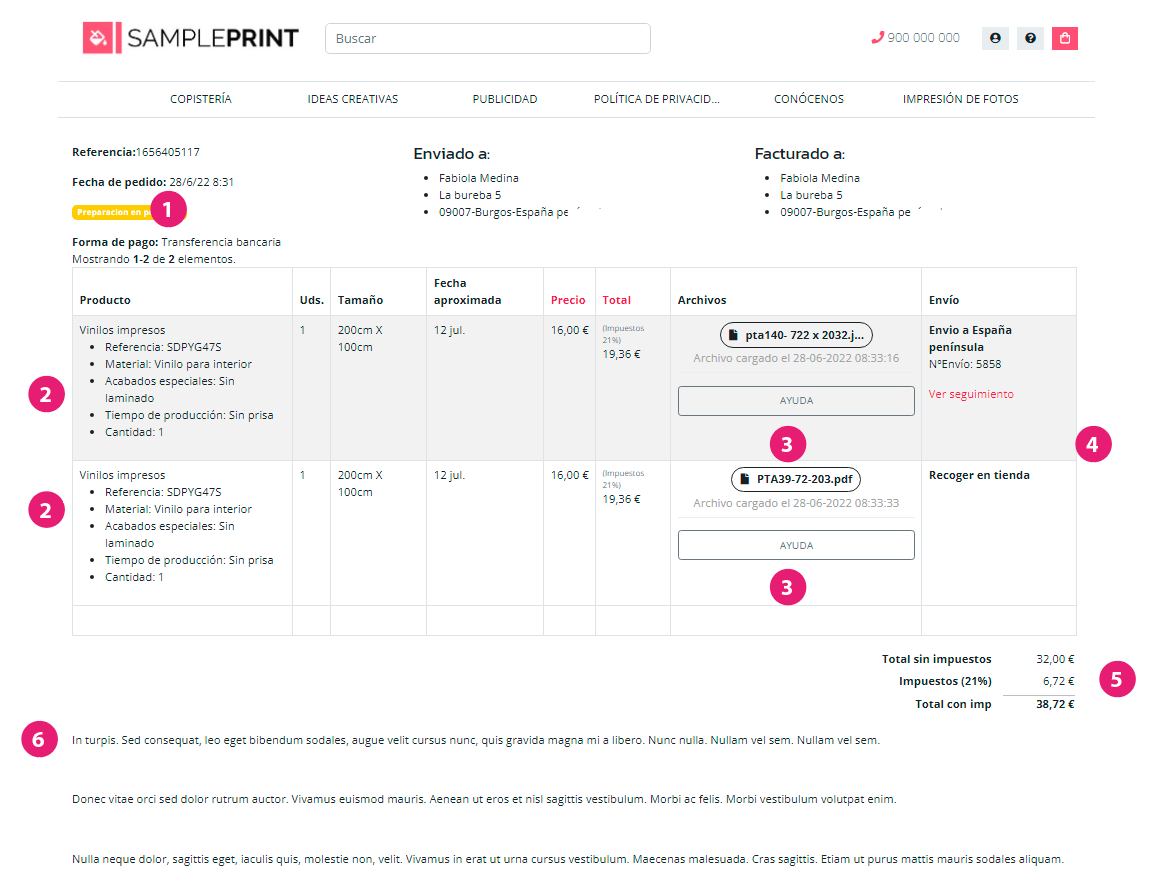Image resolution: width=1151 pixels, height=873 pixels.
Task: Open Política de Privacidad page
Action: [656, 99]
